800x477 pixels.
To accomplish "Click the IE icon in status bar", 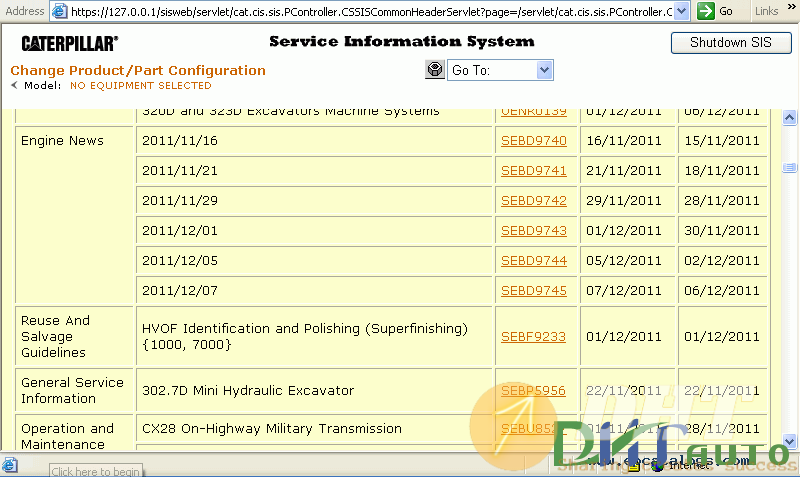I will point(10,465).
